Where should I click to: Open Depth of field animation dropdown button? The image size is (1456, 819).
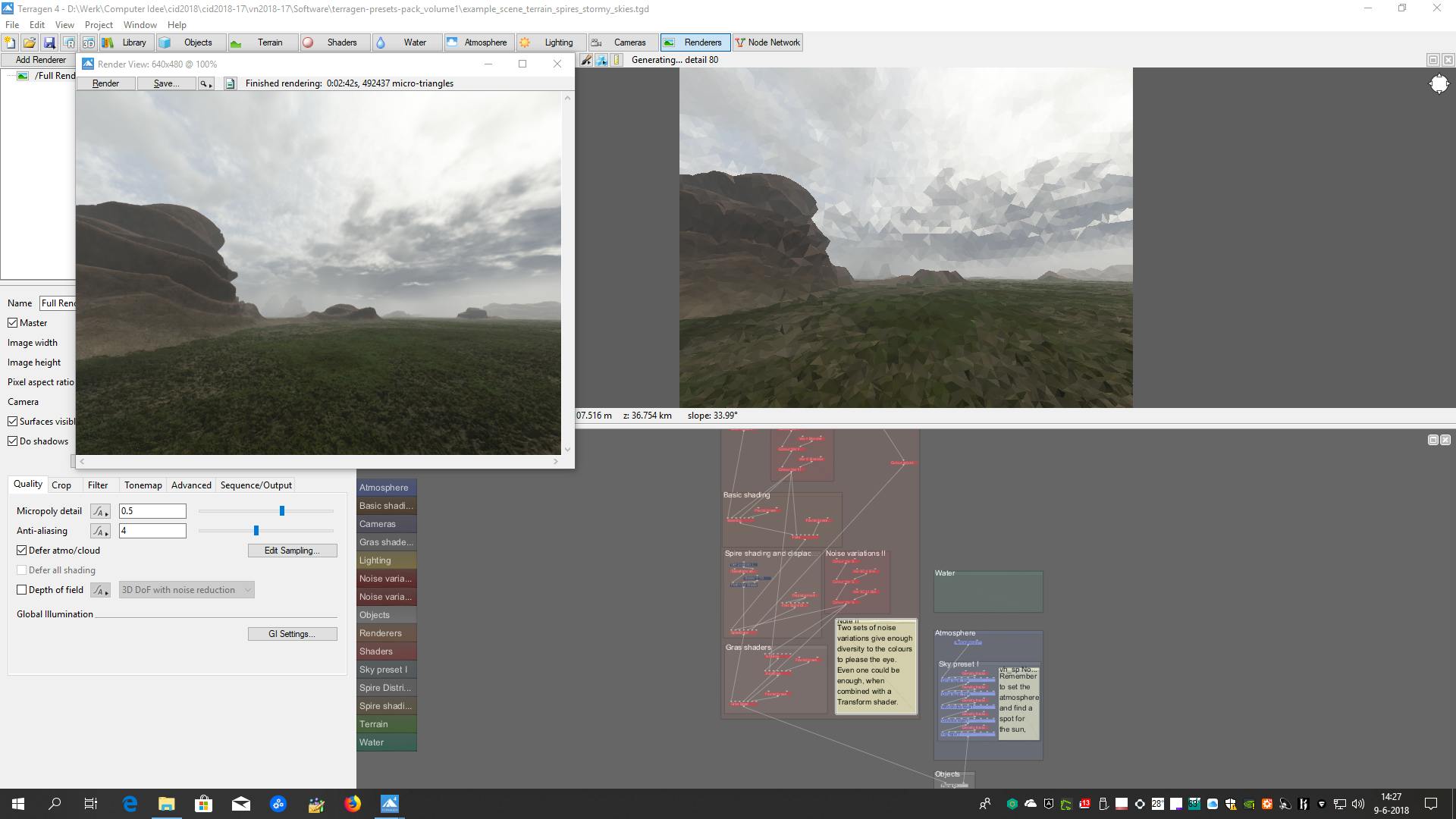coord(100,590)
